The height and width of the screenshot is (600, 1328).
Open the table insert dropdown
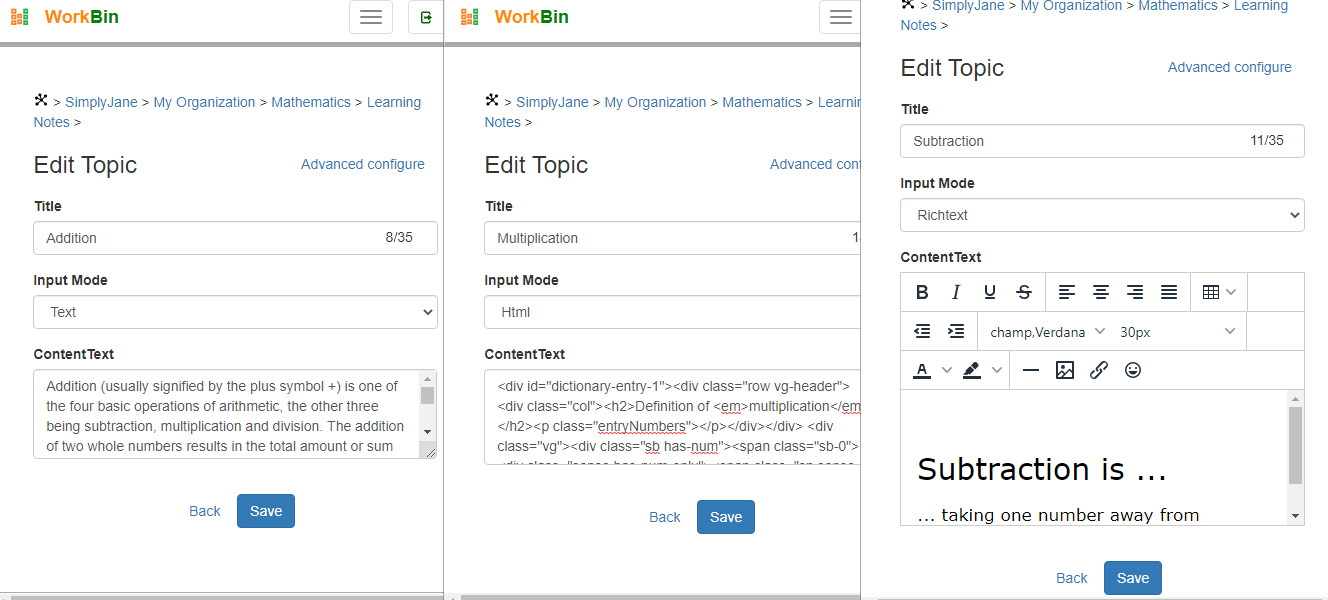click(x=1219, y=292)
